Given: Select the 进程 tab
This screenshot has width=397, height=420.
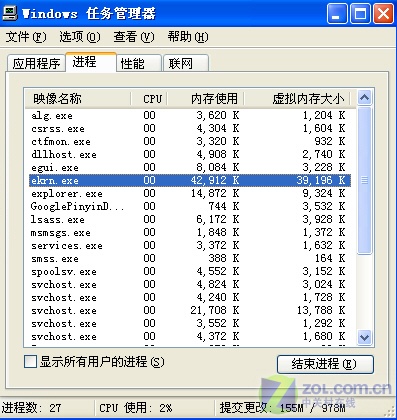Looking at the screenshot, I should point(91,62).
